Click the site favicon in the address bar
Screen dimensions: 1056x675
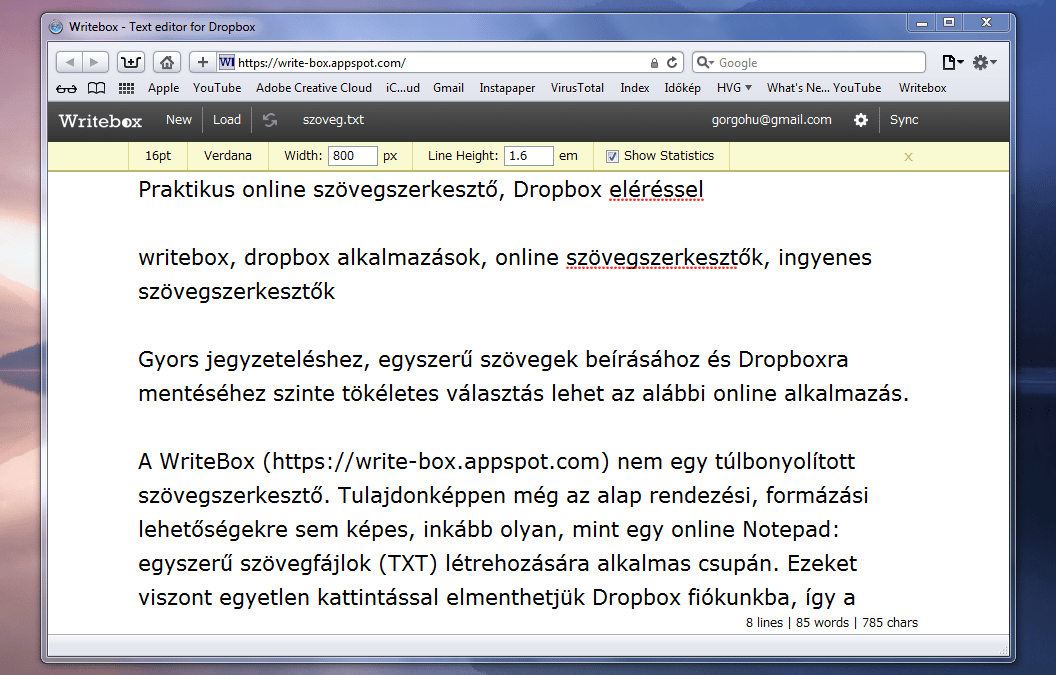pyautogui.click(x=227, y=62)
